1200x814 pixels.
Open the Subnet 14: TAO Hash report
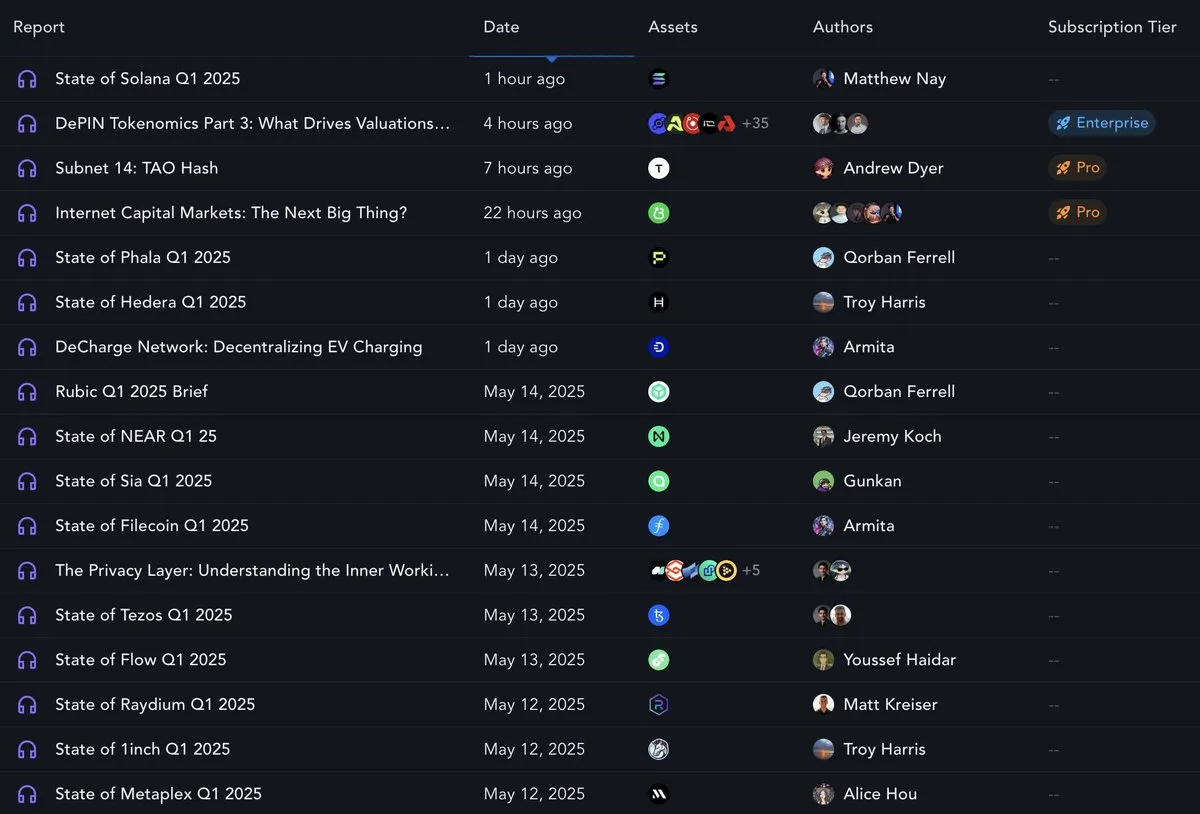point(136,168)
